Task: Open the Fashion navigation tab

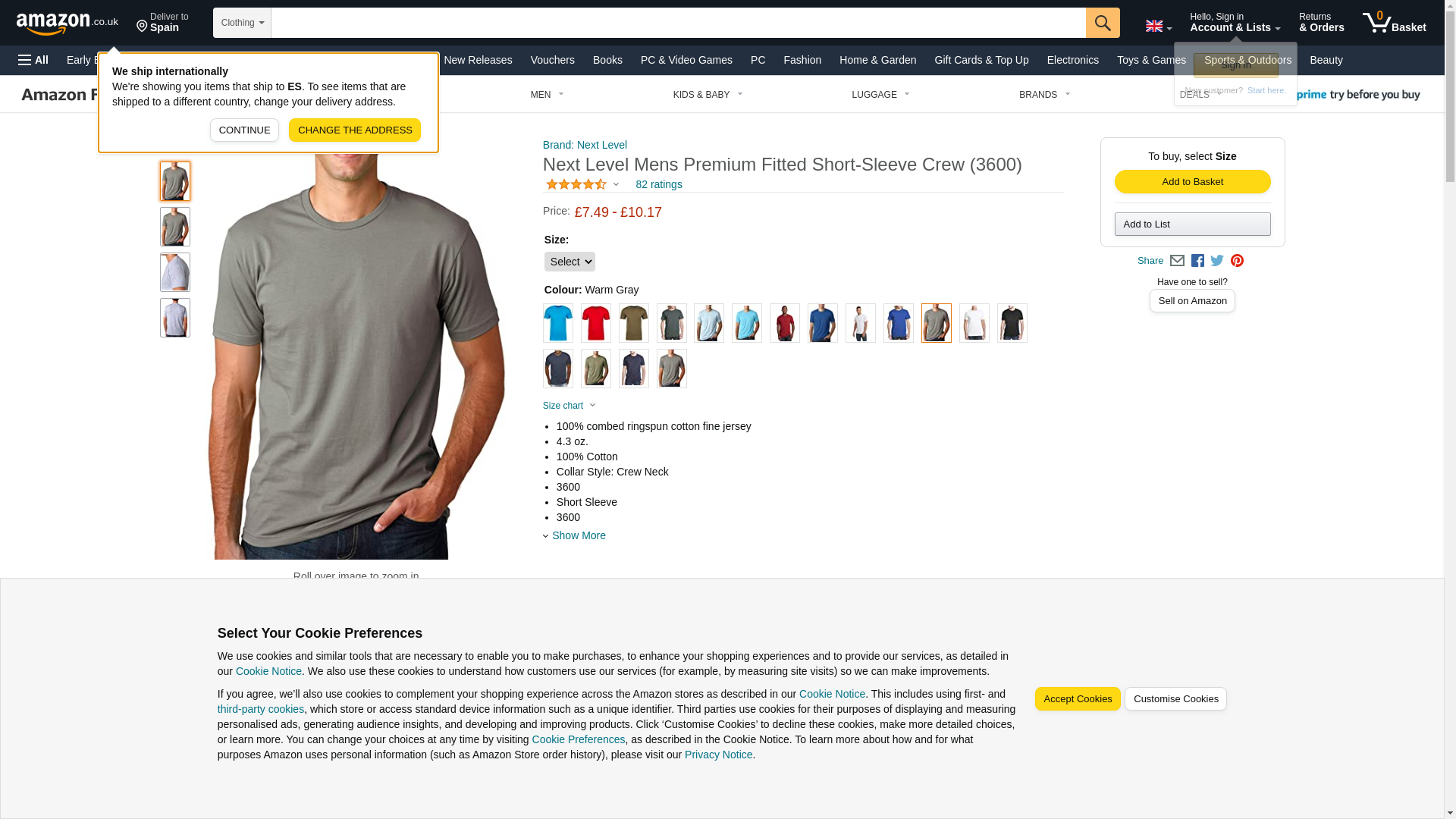Action: [x=802, y=60]
